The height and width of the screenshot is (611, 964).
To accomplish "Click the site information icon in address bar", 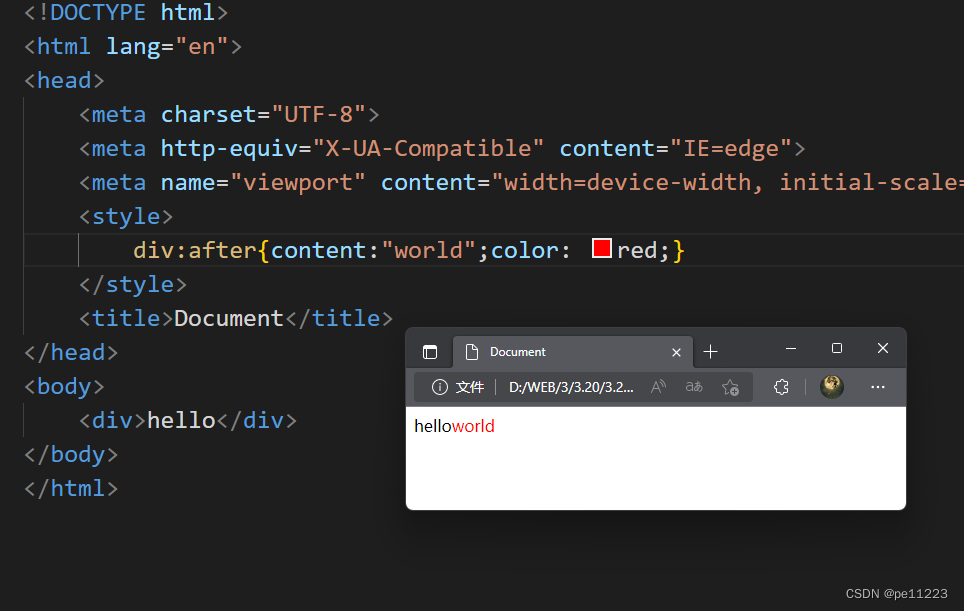I will (x=440, y=387).
